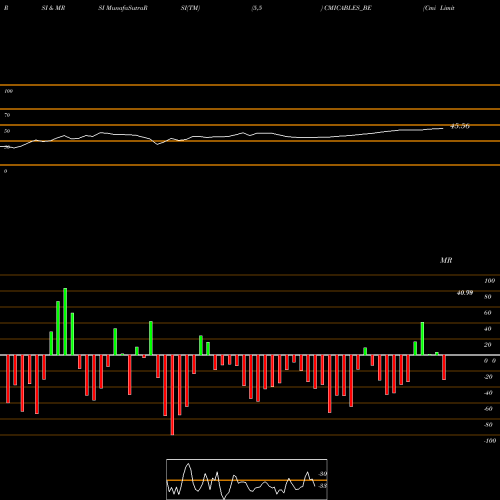Viewport: 500px width, 500px height.
Task: Click the deepest red MR histogram bar
Action: click(172, 395)
